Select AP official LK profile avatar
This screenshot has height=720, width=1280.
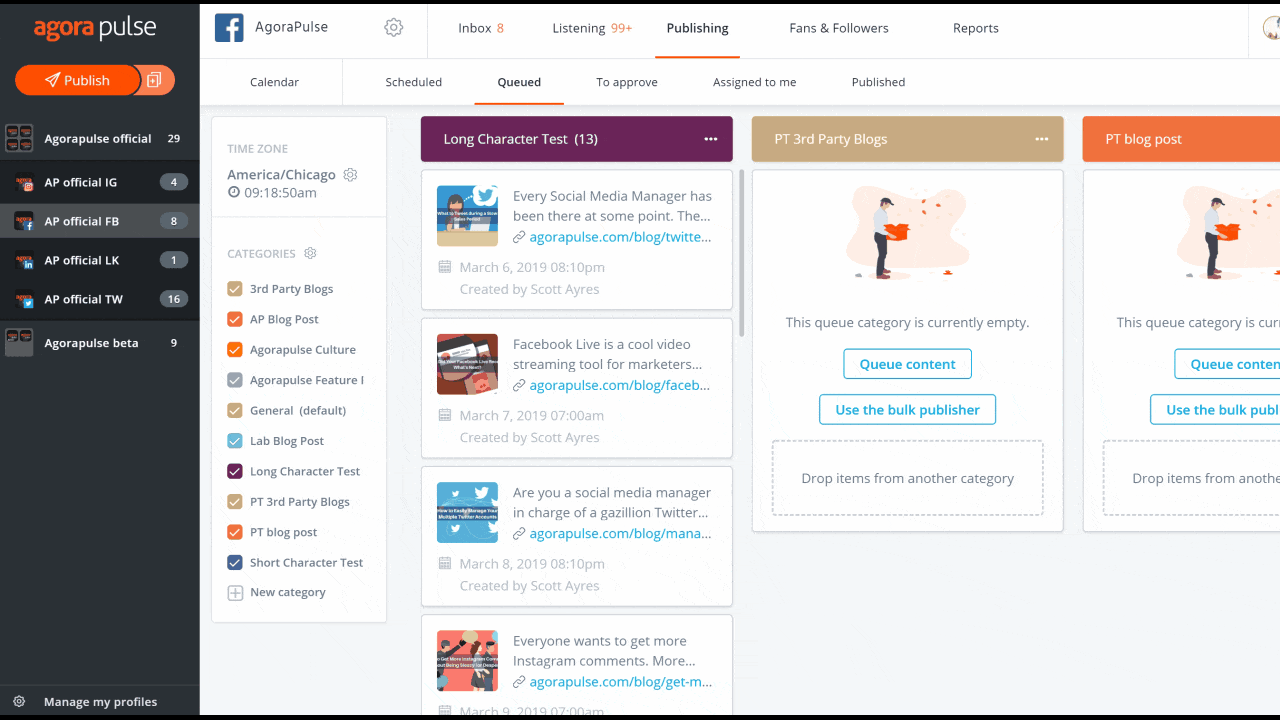24,260
